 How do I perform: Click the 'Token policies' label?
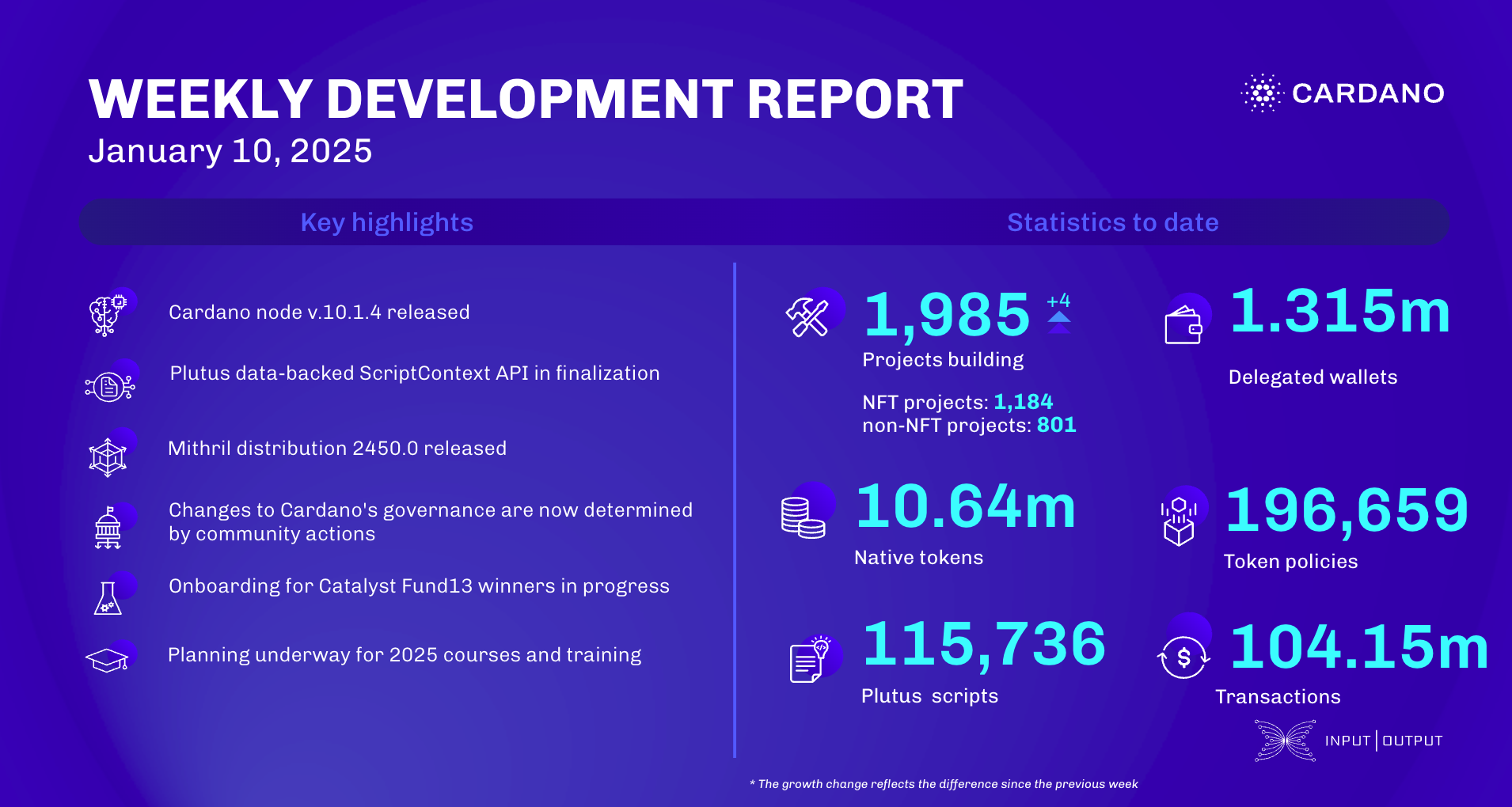coord(1290,562)
